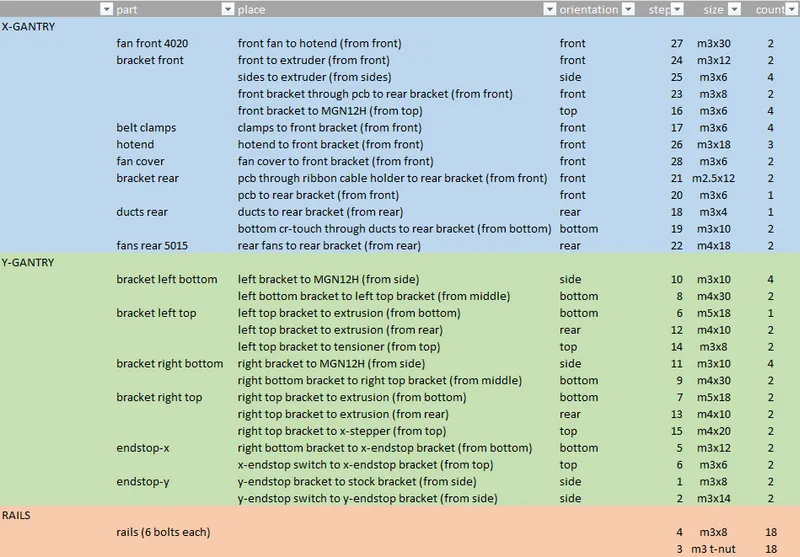Select 'hotend to front bracket (from front)' cell
The height and width of the screenshot is (557, 800).
(331, 144)
